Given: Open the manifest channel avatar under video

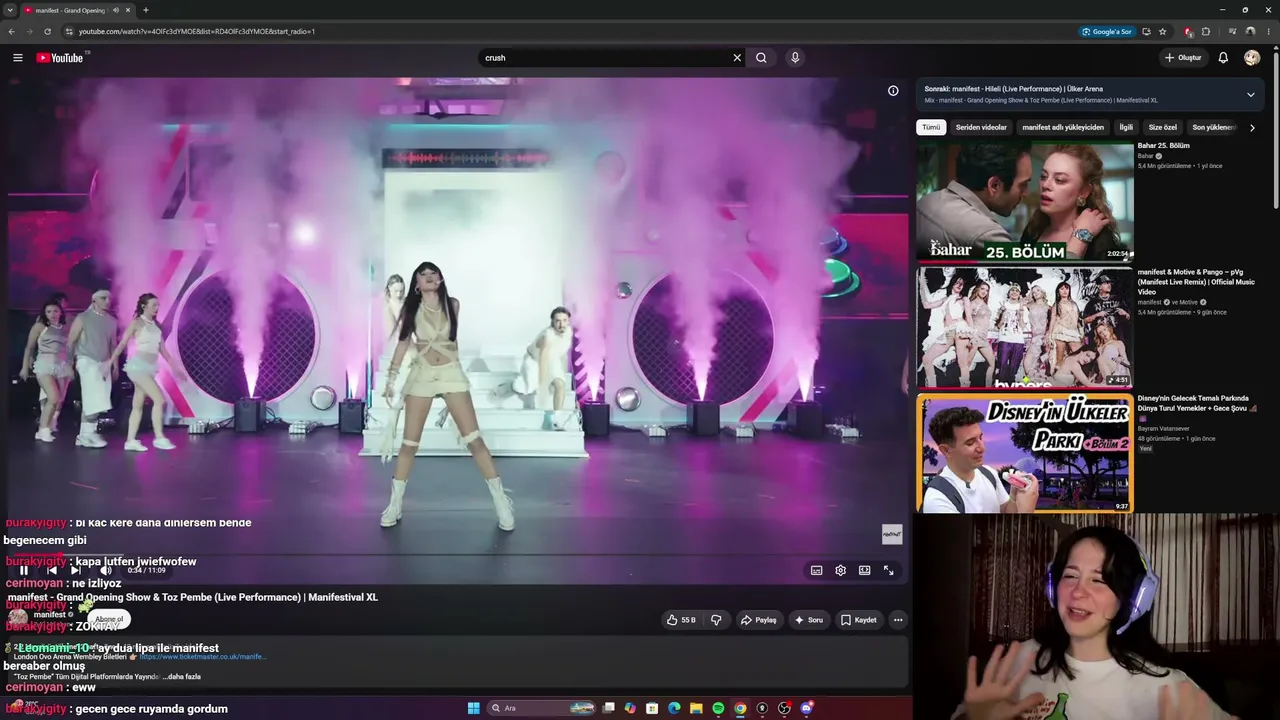Looking at the screenshot, I should coord(18,619).
